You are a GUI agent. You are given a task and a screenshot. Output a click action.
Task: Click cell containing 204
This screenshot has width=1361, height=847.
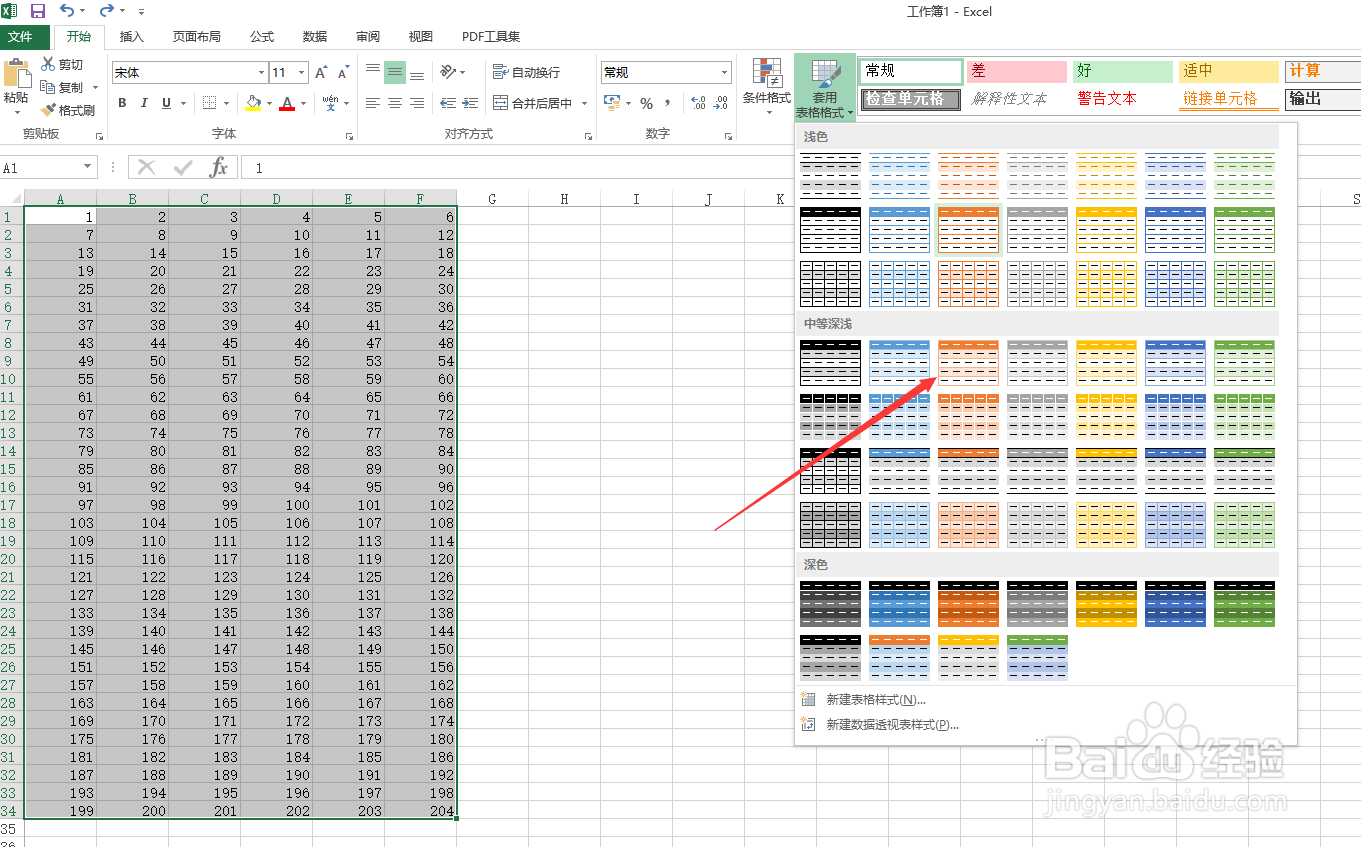420,811
